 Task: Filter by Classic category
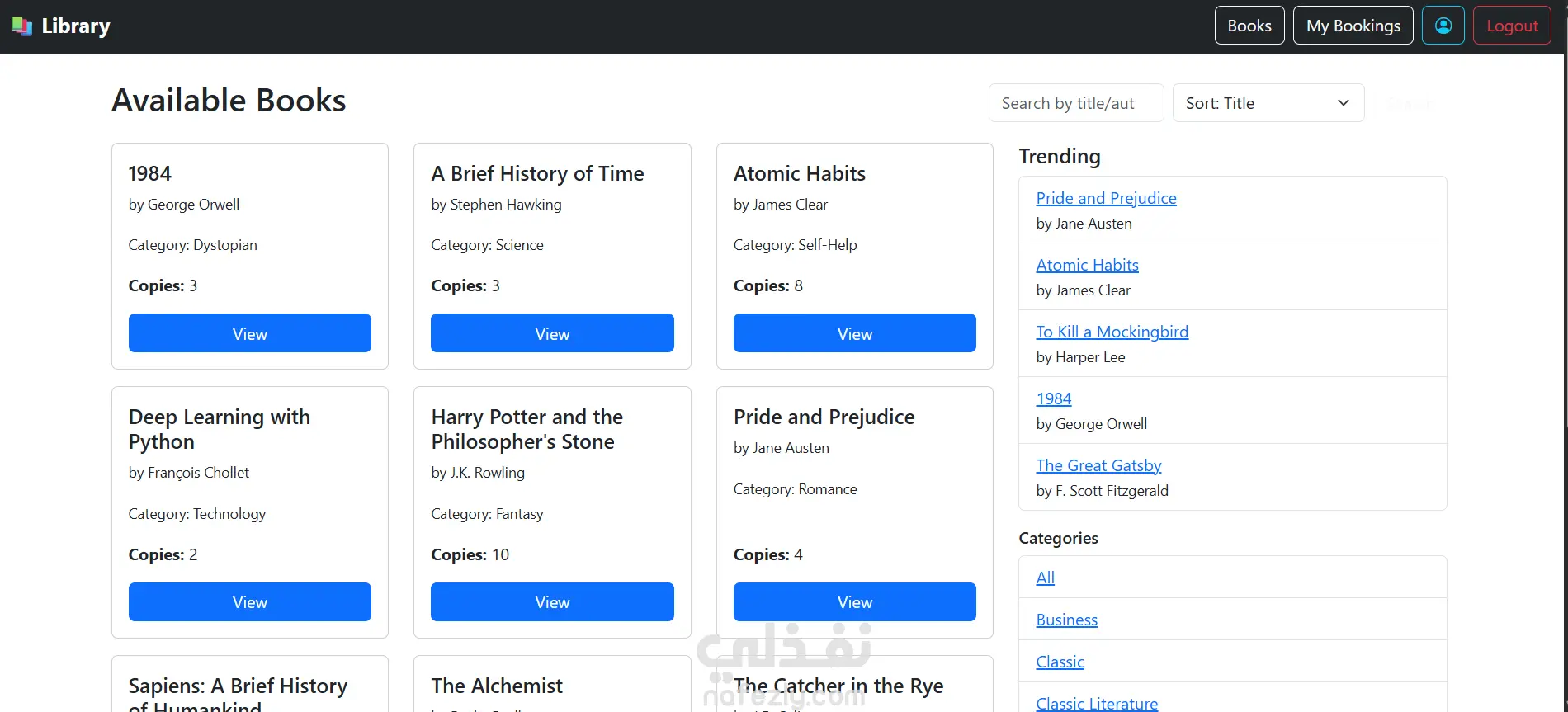click(x=1060, y=662)
